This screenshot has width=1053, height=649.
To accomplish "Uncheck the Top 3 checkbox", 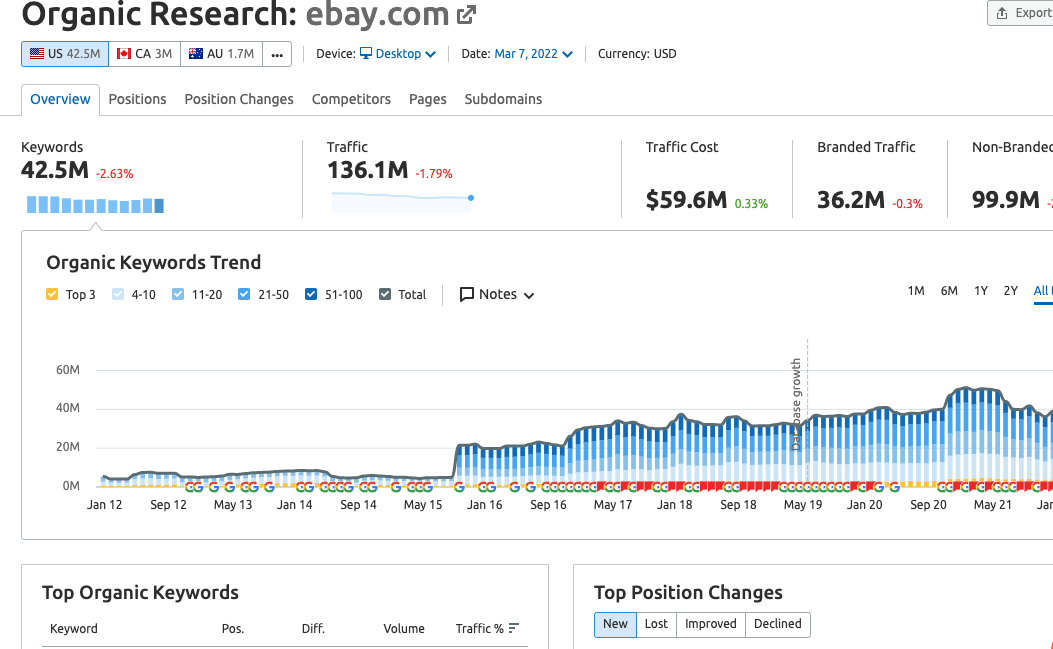I will 52,295.
